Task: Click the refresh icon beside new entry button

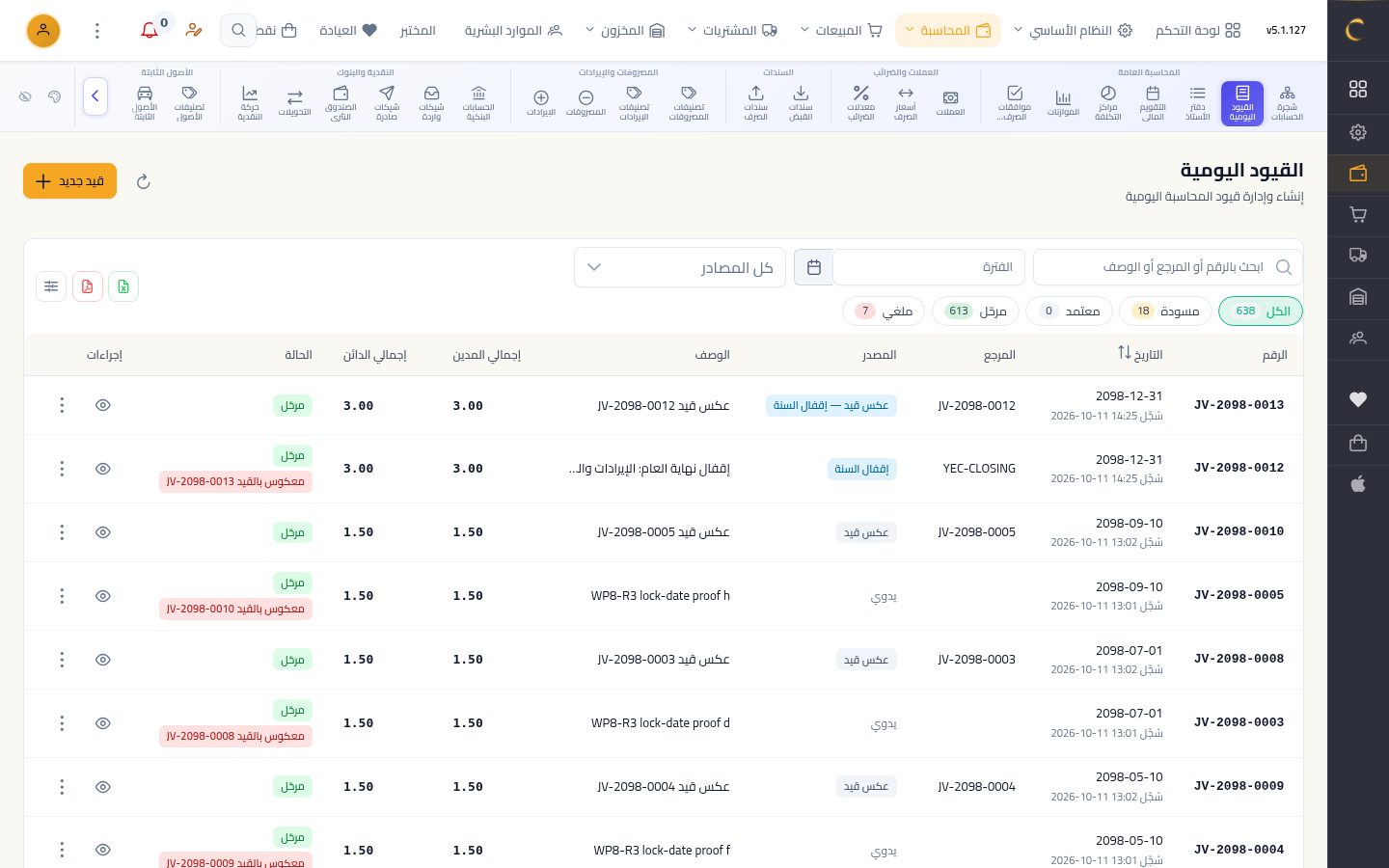Action: click(144, 181)
